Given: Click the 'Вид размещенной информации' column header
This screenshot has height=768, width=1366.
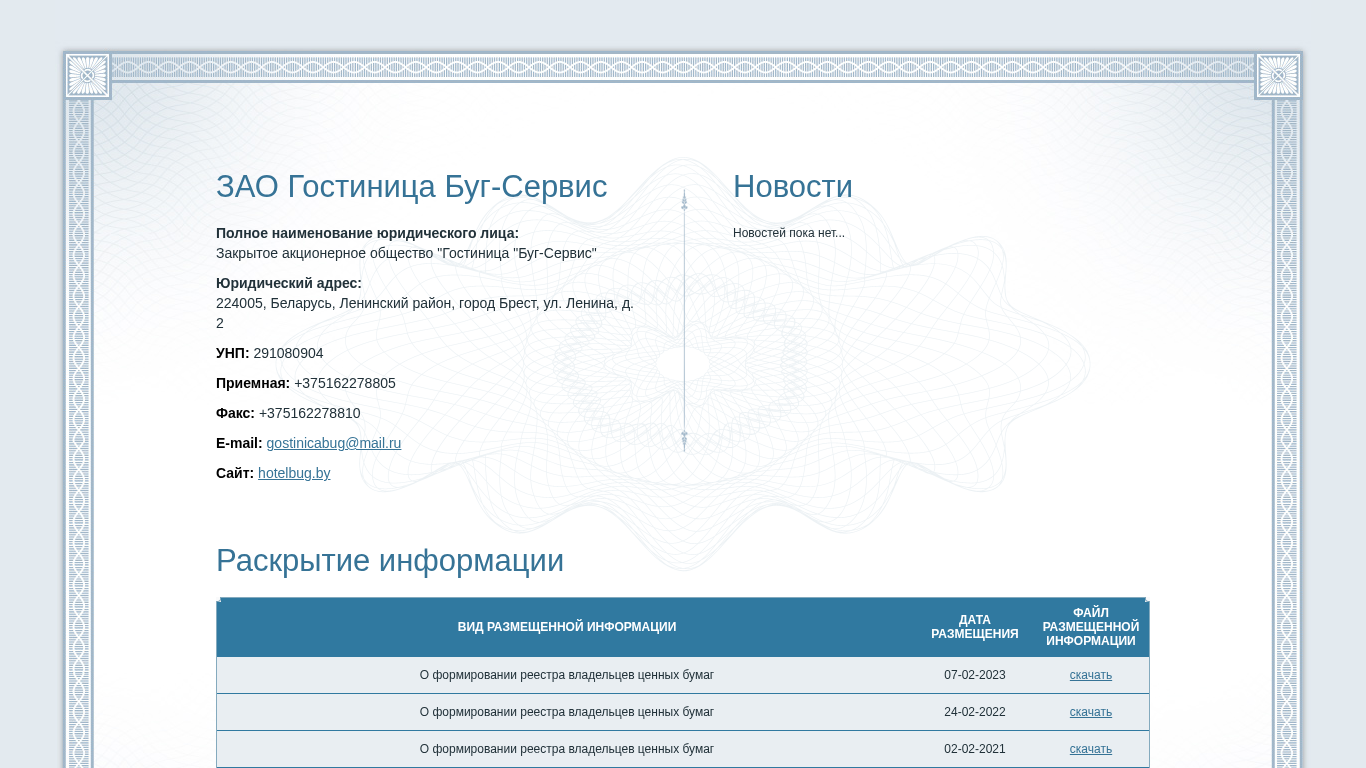Looking at the screenshot, I should pyautogui.click(x=566, y=627).
